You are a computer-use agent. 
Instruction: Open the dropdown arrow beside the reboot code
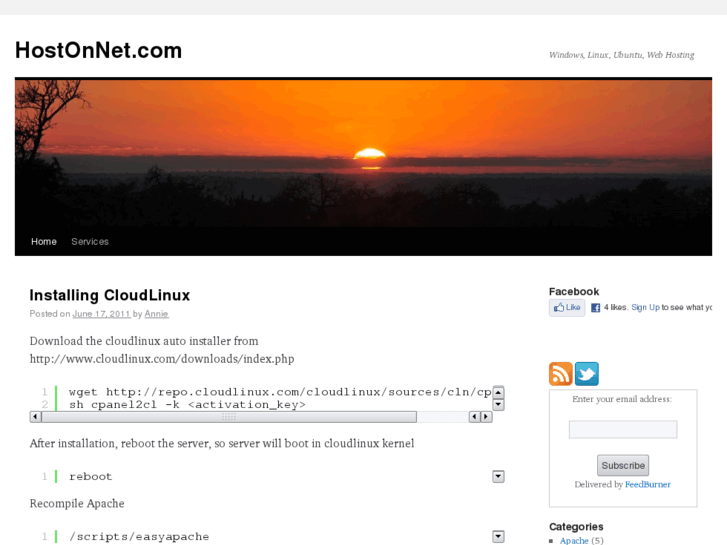click(x=498, y=476)
